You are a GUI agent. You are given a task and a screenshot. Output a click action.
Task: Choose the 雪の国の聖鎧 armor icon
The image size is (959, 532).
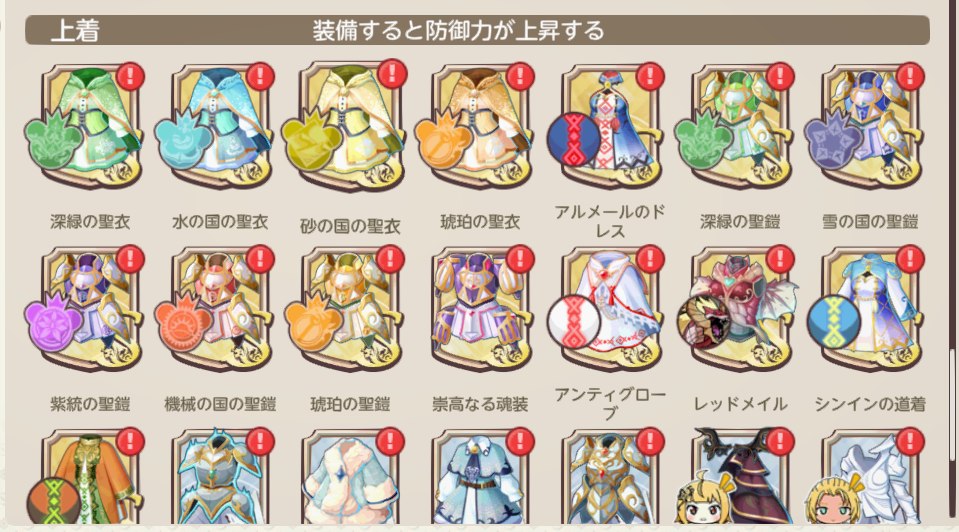click(872, 126)
